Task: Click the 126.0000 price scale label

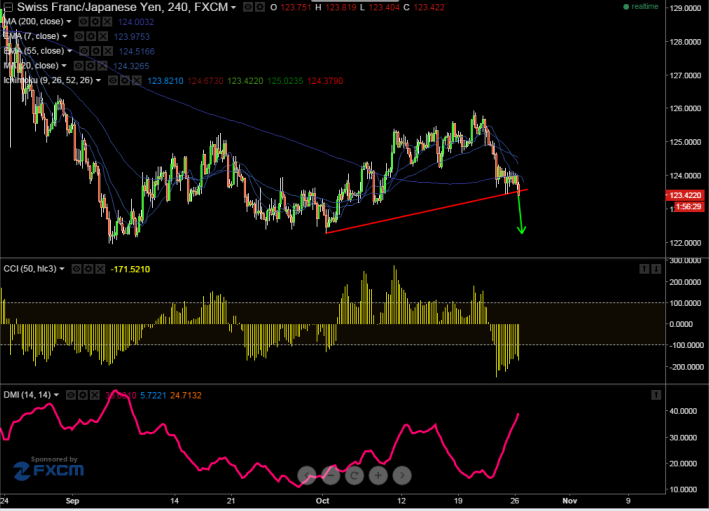Action: point(685,109)
